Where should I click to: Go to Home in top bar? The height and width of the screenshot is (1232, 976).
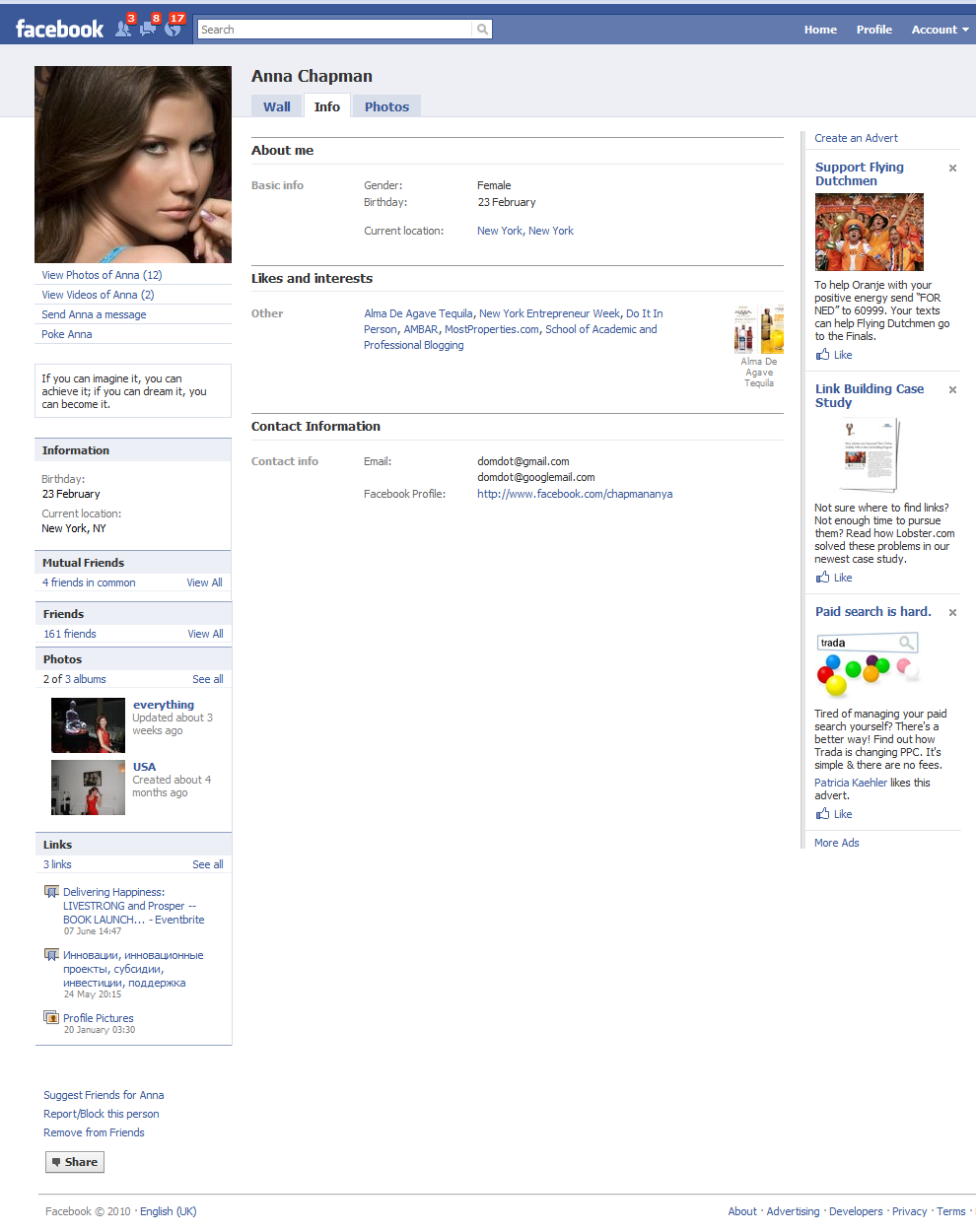820,30
